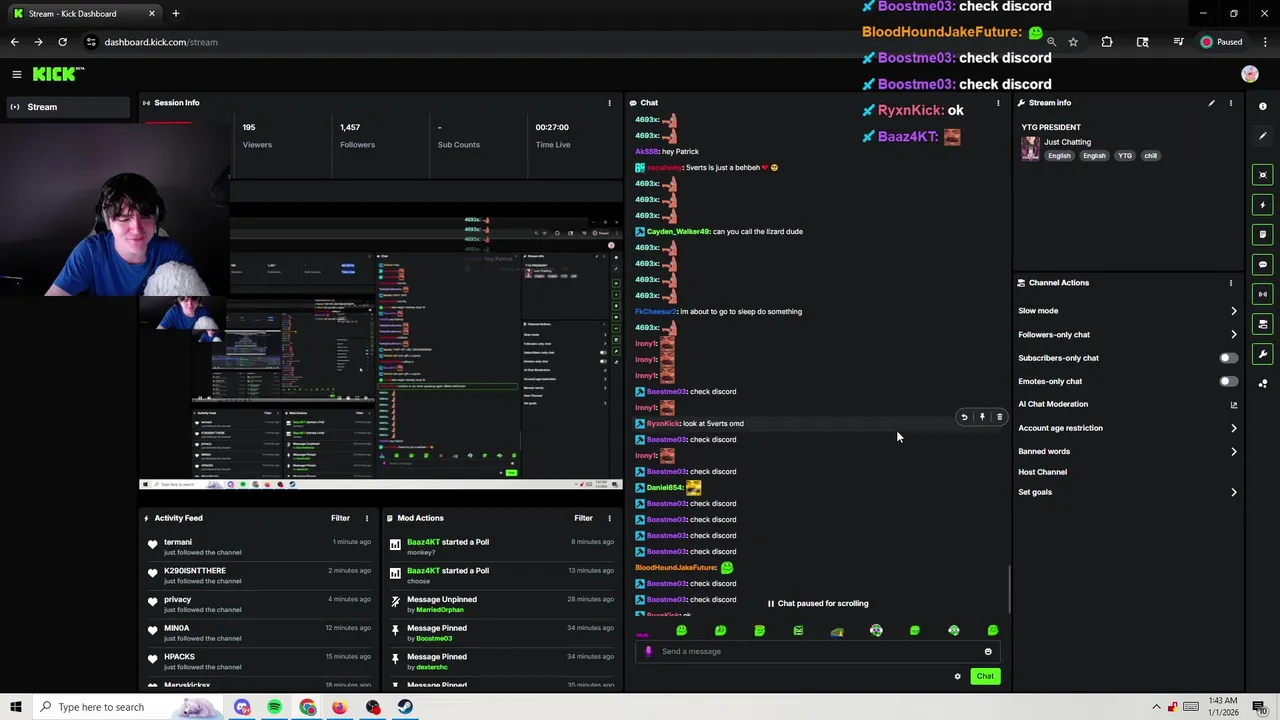The image size is (1280, 720).
Task: Click Host Channel
Action: point(1042,472)
